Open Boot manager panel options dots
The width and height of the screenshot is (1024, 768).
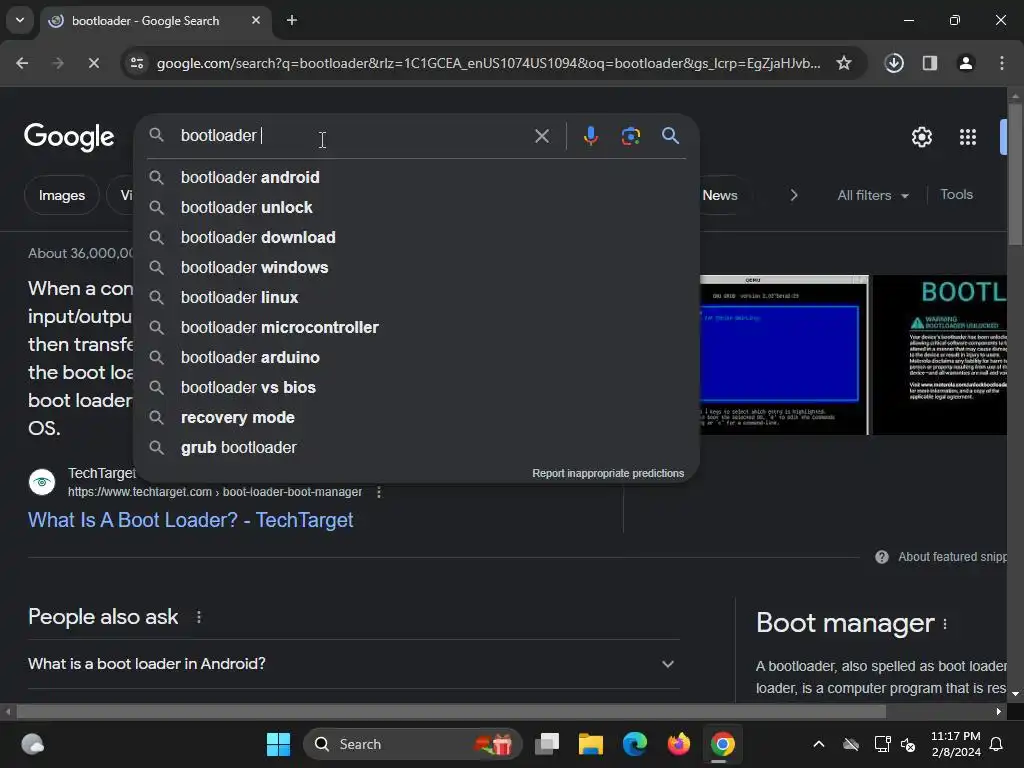pos(945,624)
